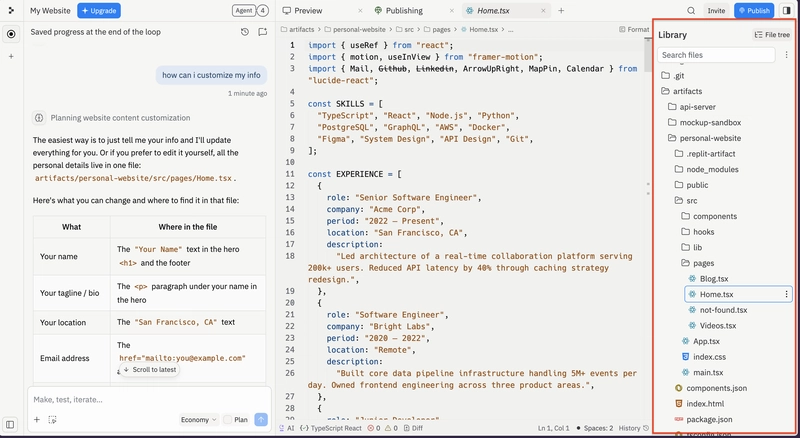
Task: Click the My Website project name
Action: [x=50, y=11]
